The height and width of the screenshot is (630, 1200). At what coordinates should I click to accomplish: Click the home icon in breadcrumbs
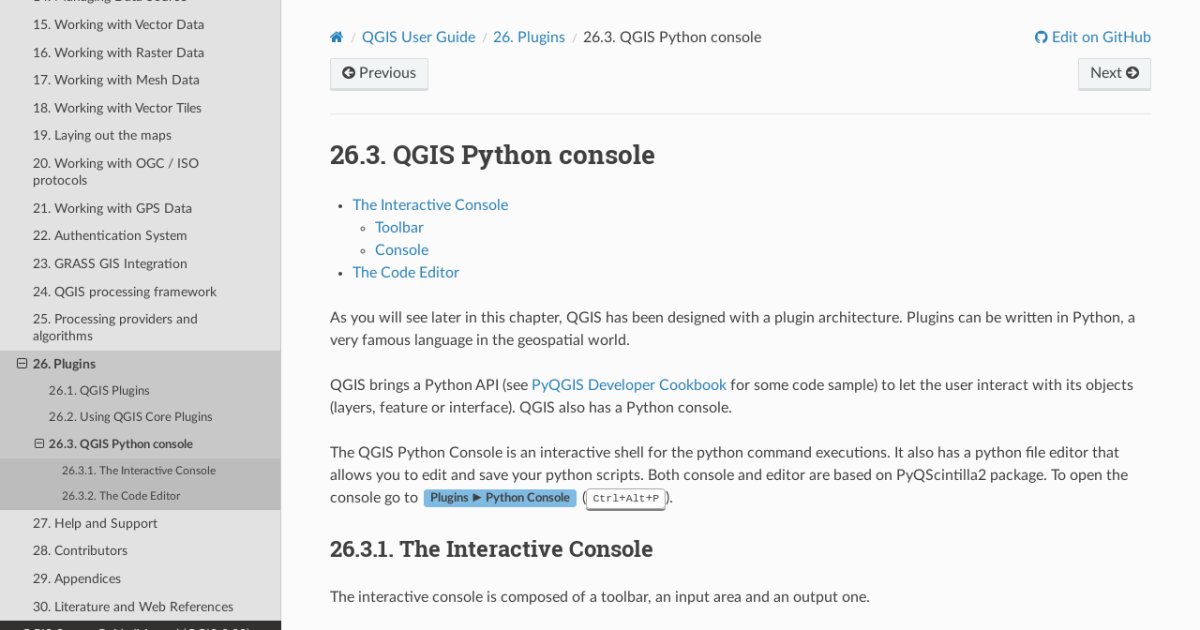(337, 37)
